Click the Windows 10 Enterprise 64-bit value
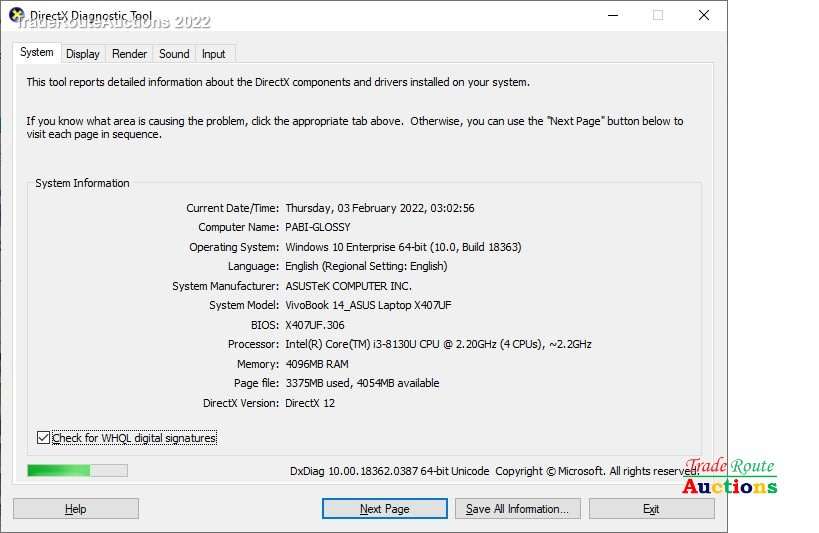The height and width of the screenshot is (533, 819). [x=403, y=247]
